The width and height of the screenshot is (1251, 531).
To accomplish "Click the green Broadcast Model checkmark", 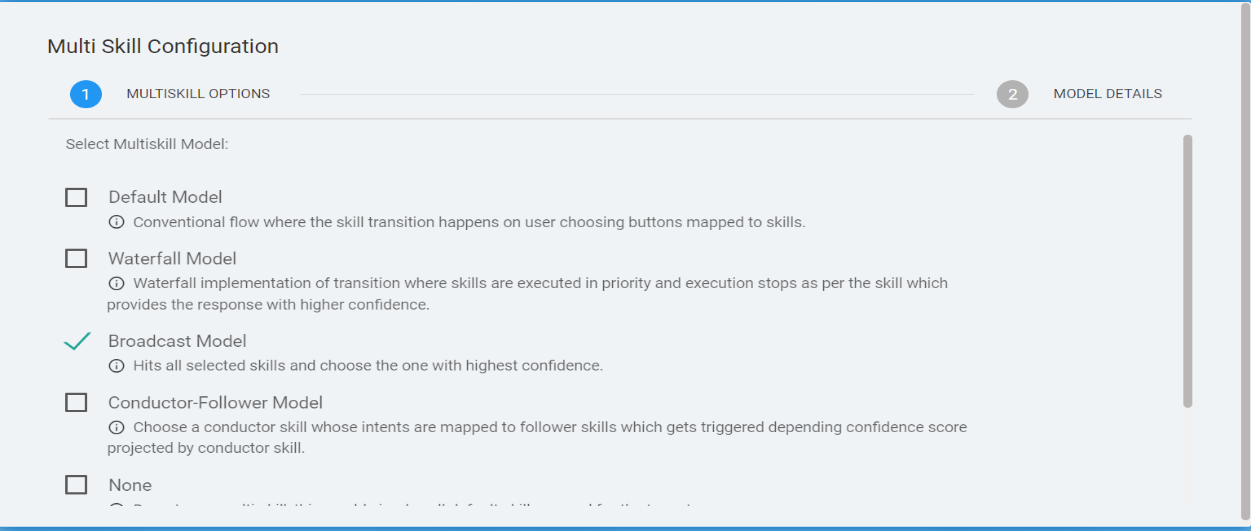I will coord(77,341).
